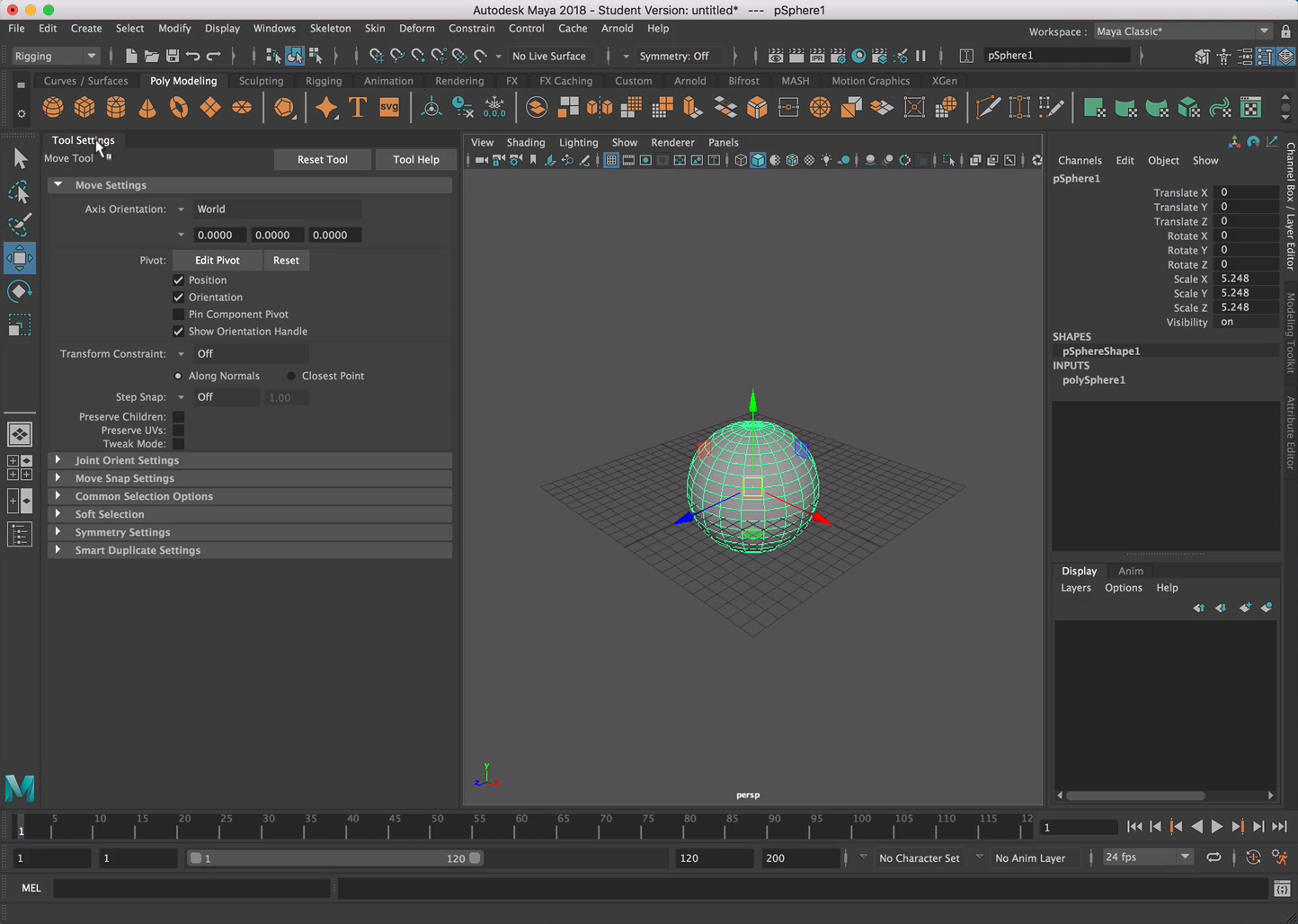Viewport: 1298px width, 924px height.
Task: Create a polygon sphere from the shelf
Action: (53, 108)
